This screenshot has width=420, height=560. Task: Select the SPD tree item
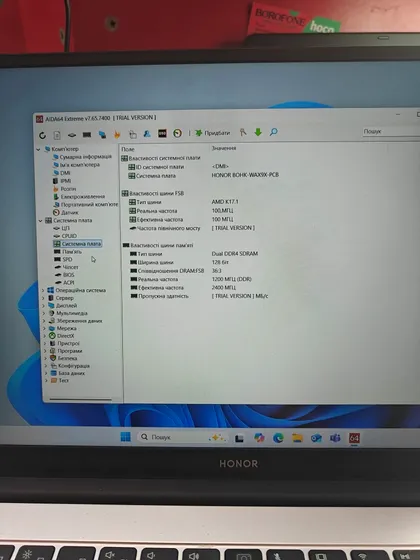tap(63, 259)
